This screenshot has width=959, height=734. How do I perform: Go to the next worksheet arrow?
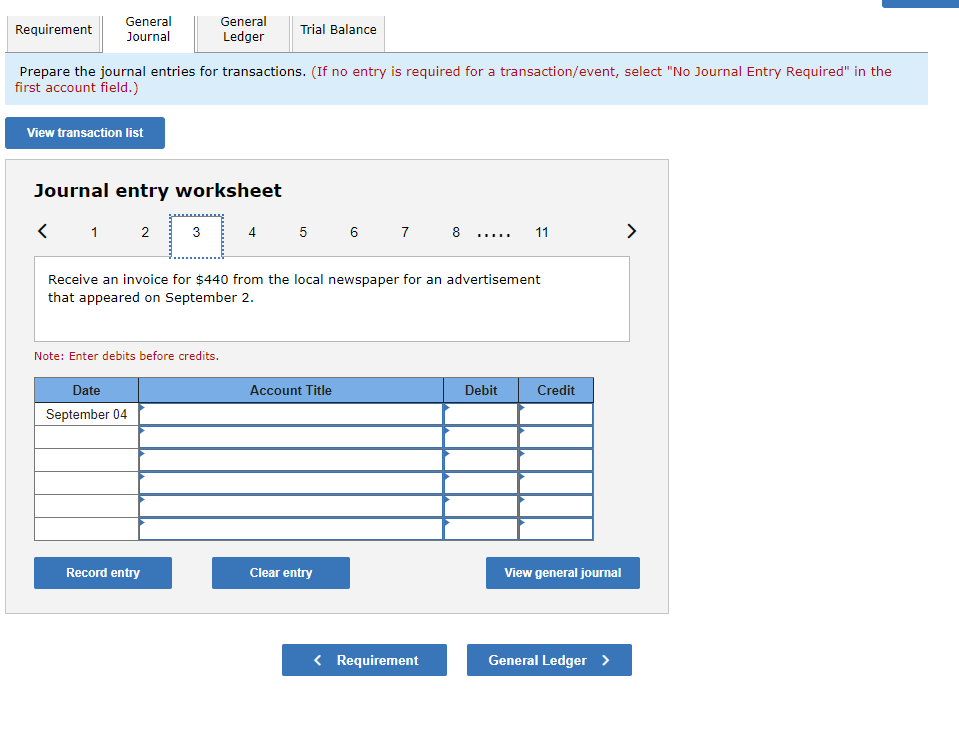[x=632, y=231]
